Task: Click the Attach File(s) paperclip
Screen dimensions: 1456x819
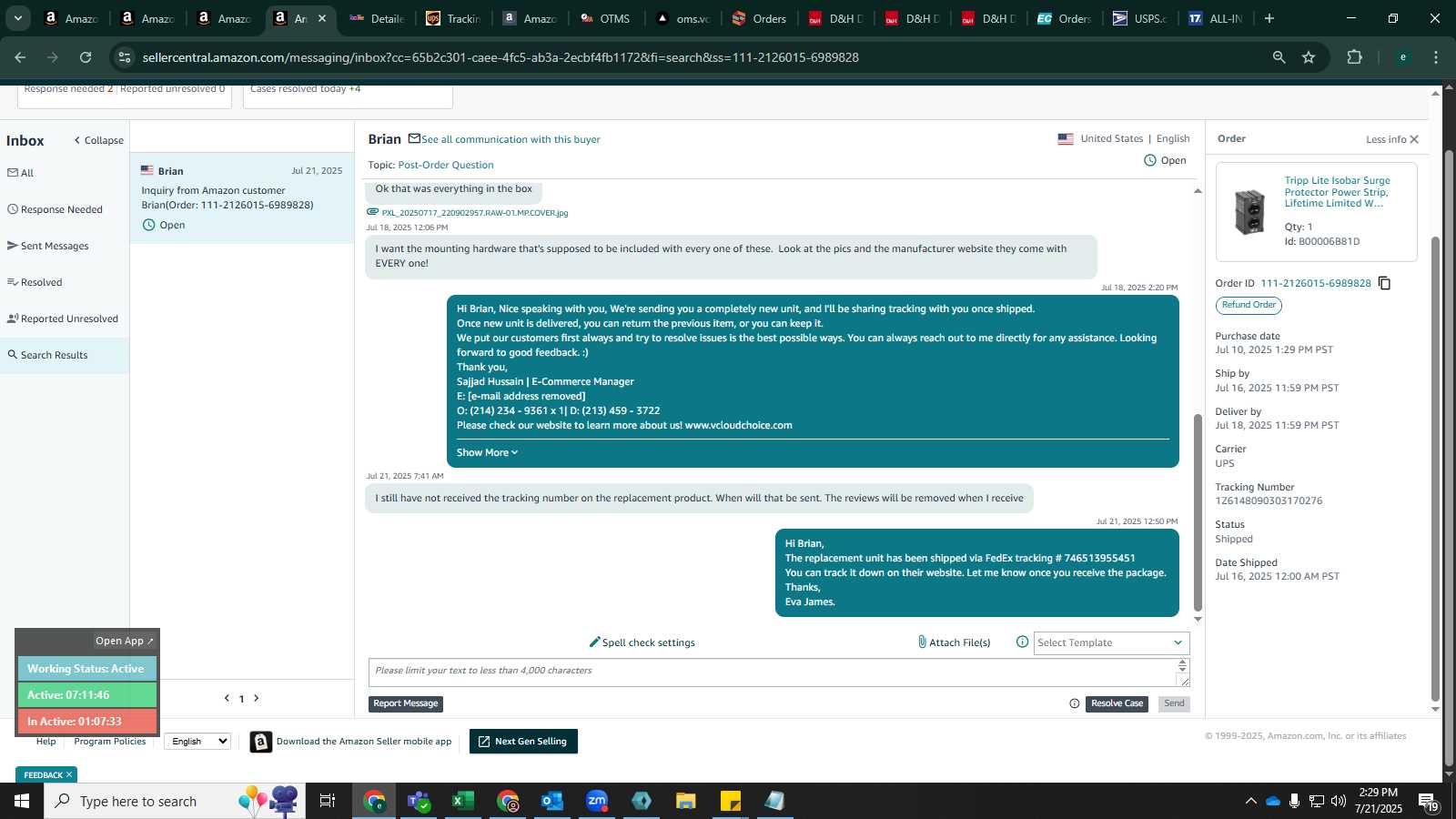Action: pyautogui.click(x=922, y=642)
